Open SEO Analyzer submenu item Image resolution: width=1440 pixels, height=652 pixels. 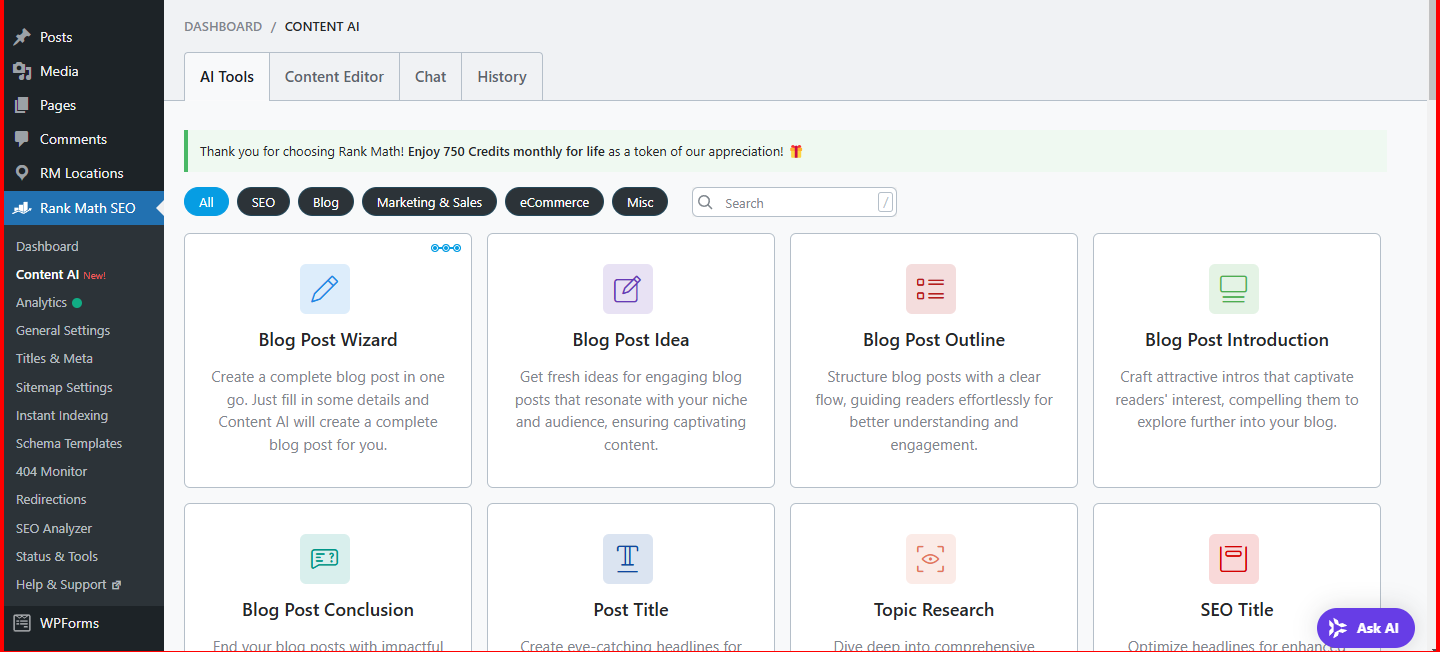(54, 528)
